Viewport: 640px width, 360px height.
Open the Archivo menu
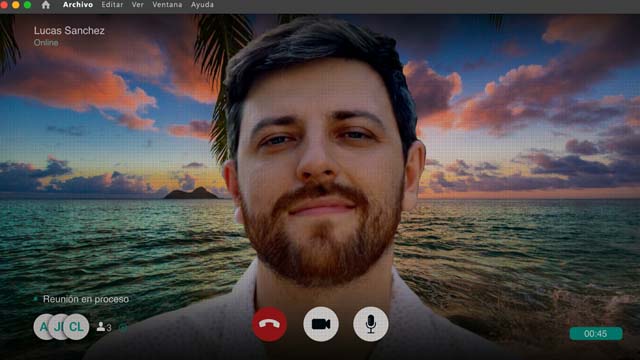[x=78, y=5]
